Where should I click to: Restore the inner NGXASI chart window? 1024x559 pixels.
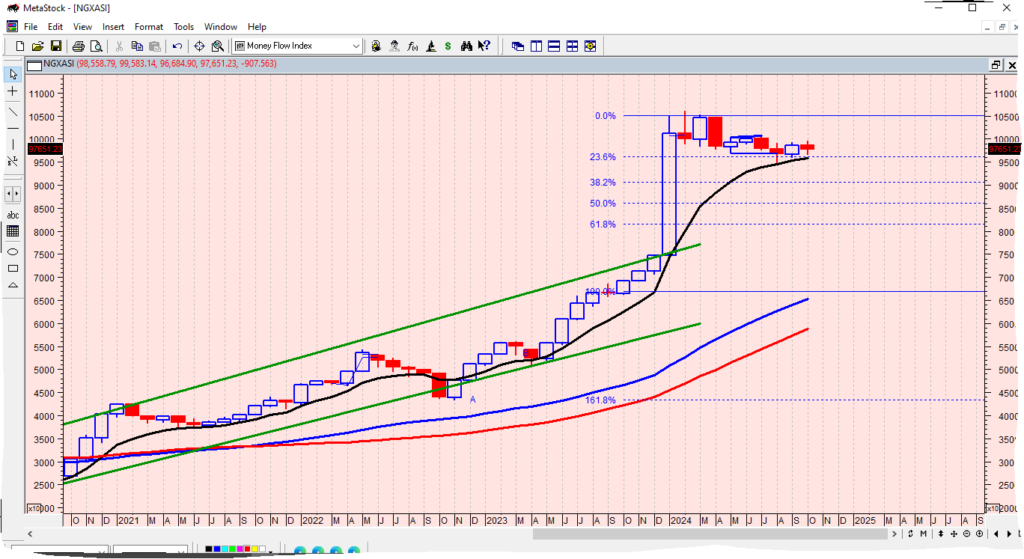pos(995,64)
